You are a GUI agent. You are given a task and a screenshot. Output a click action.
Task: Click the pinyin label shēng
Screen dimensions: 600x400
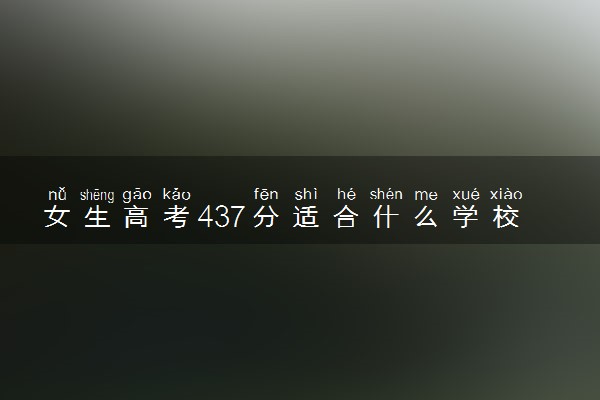point(97,196)
